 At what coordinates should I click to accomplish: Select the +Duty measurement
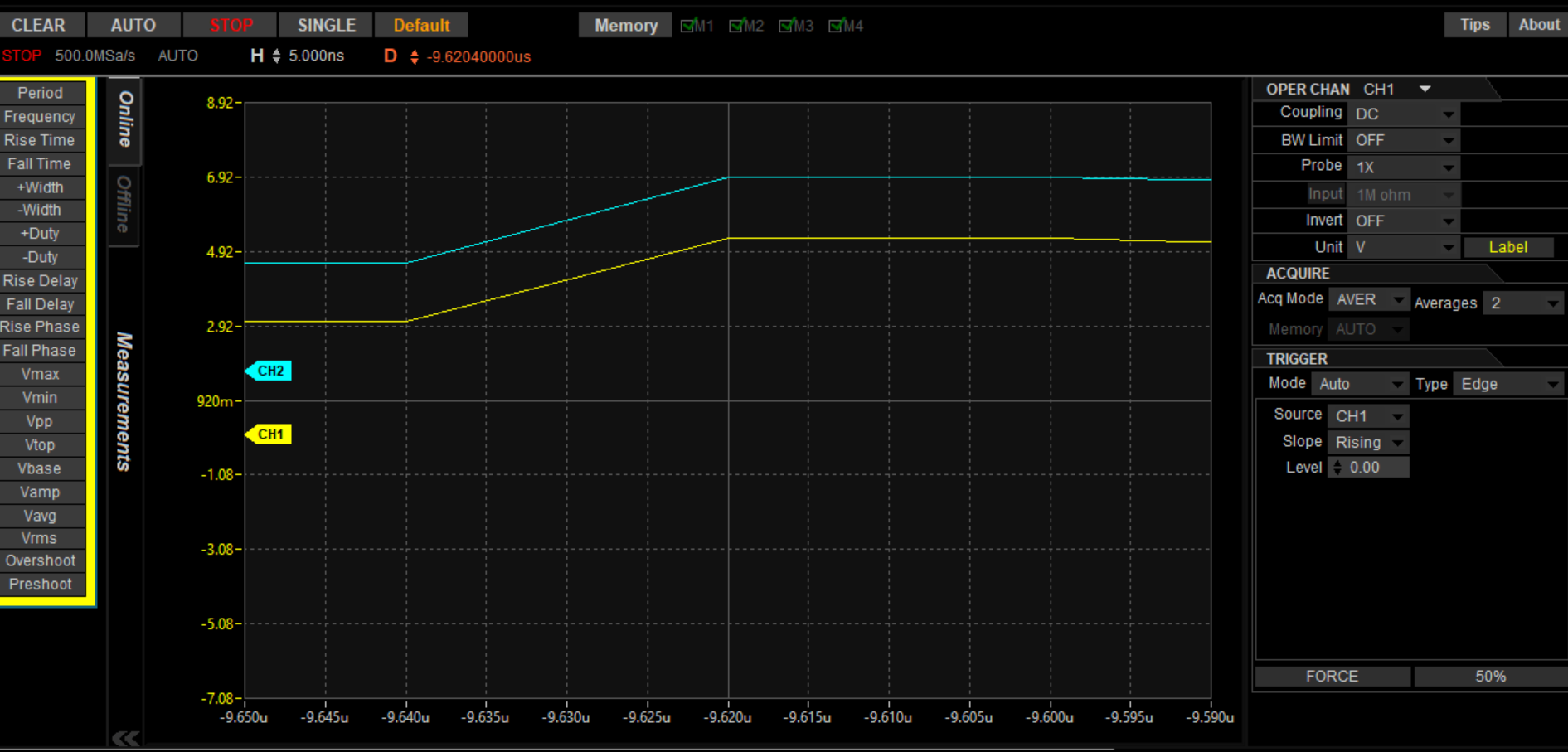[x=42, y=234]
